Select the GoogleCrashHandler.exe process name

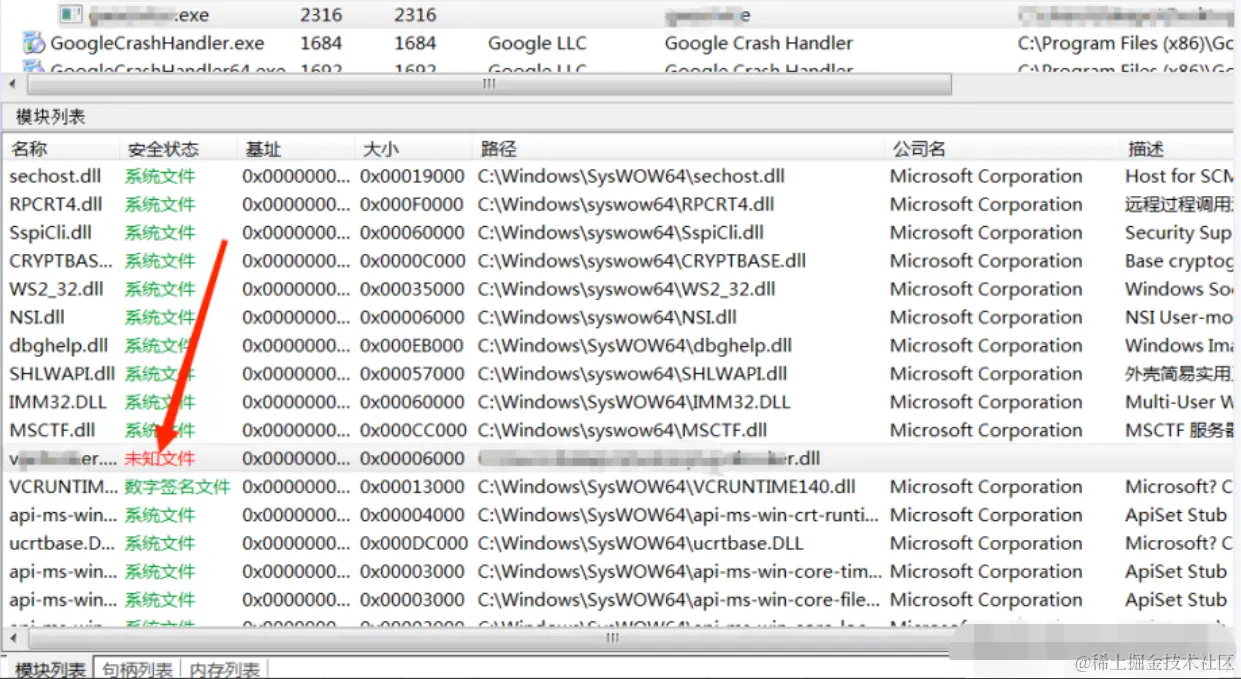(x=157, y=43)
